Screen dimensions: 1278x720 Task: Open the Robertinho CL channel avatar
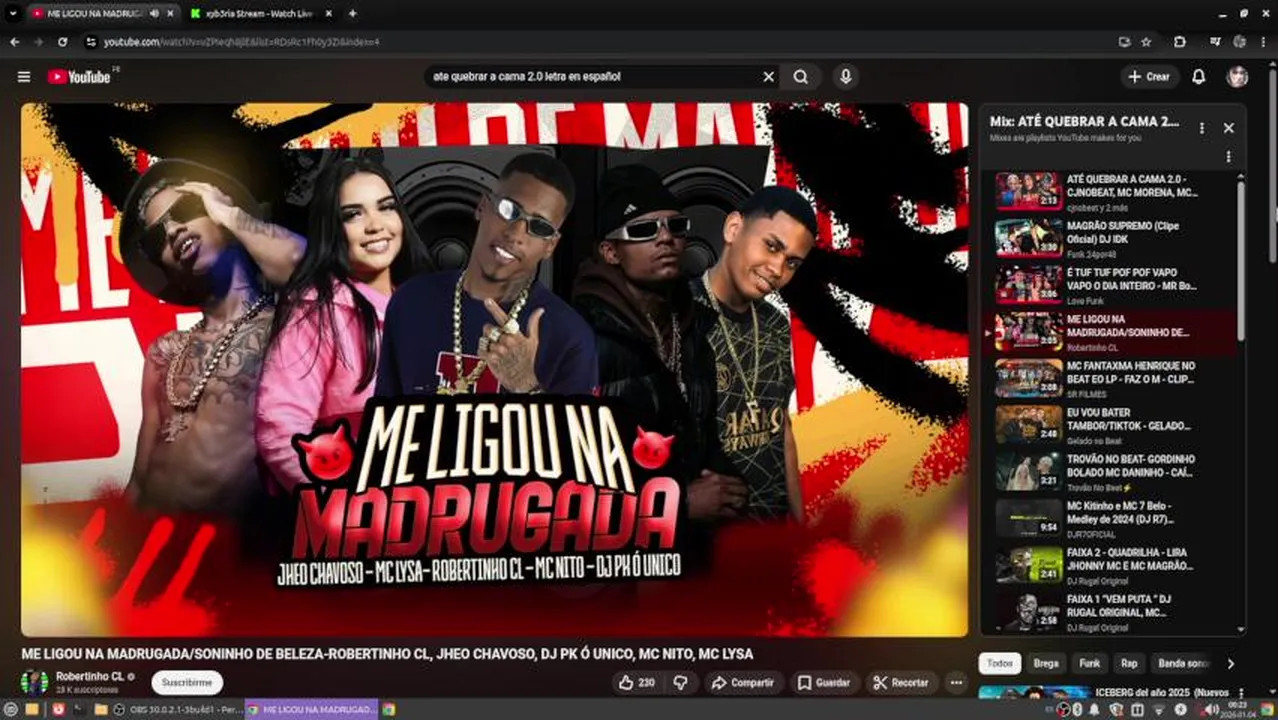pos(35,683)
